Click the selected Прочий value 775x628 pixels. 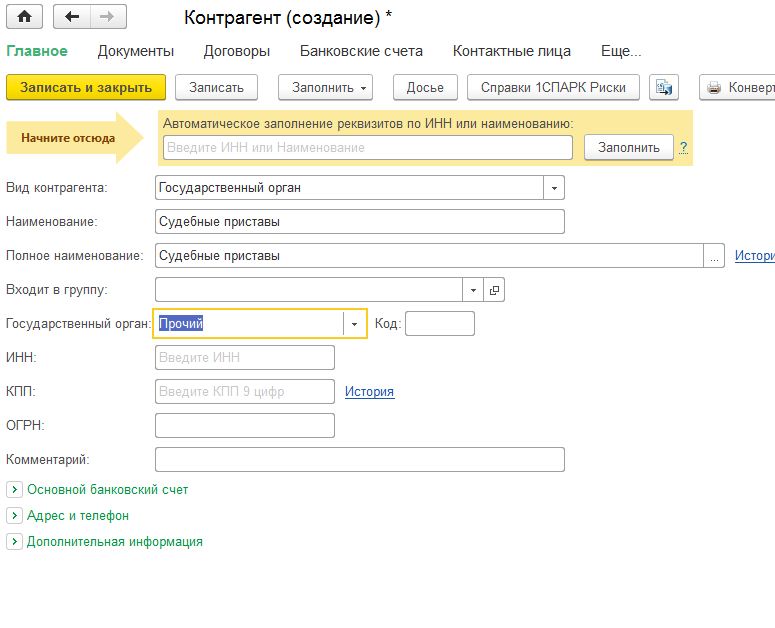[181, 324]
